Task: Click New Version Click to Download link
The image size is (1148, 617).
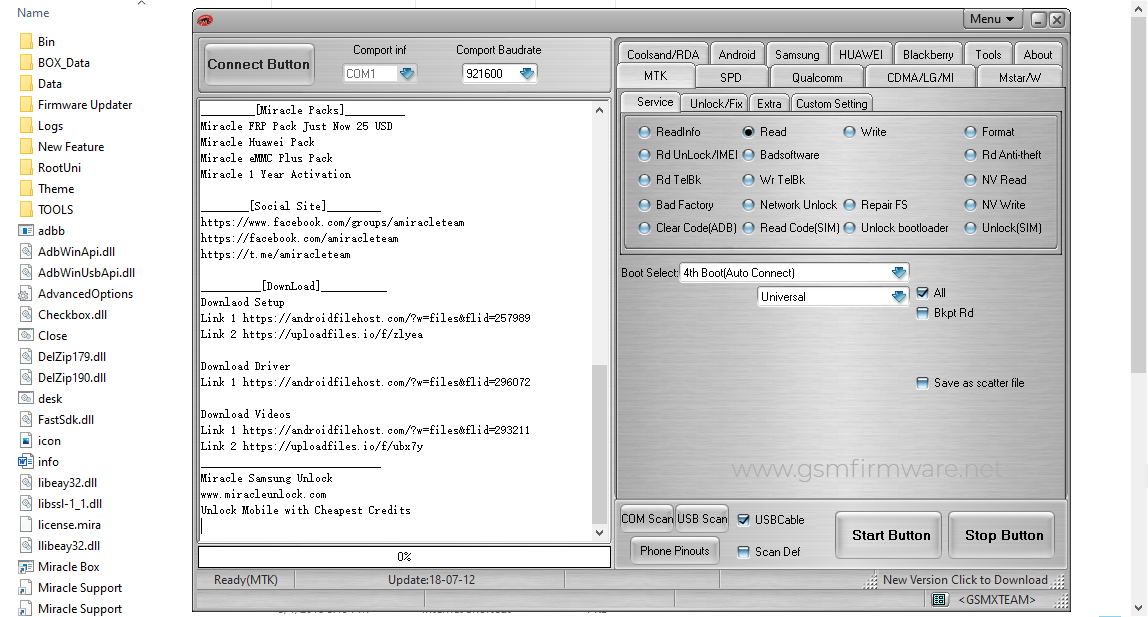Action: (x=965, y=580)
